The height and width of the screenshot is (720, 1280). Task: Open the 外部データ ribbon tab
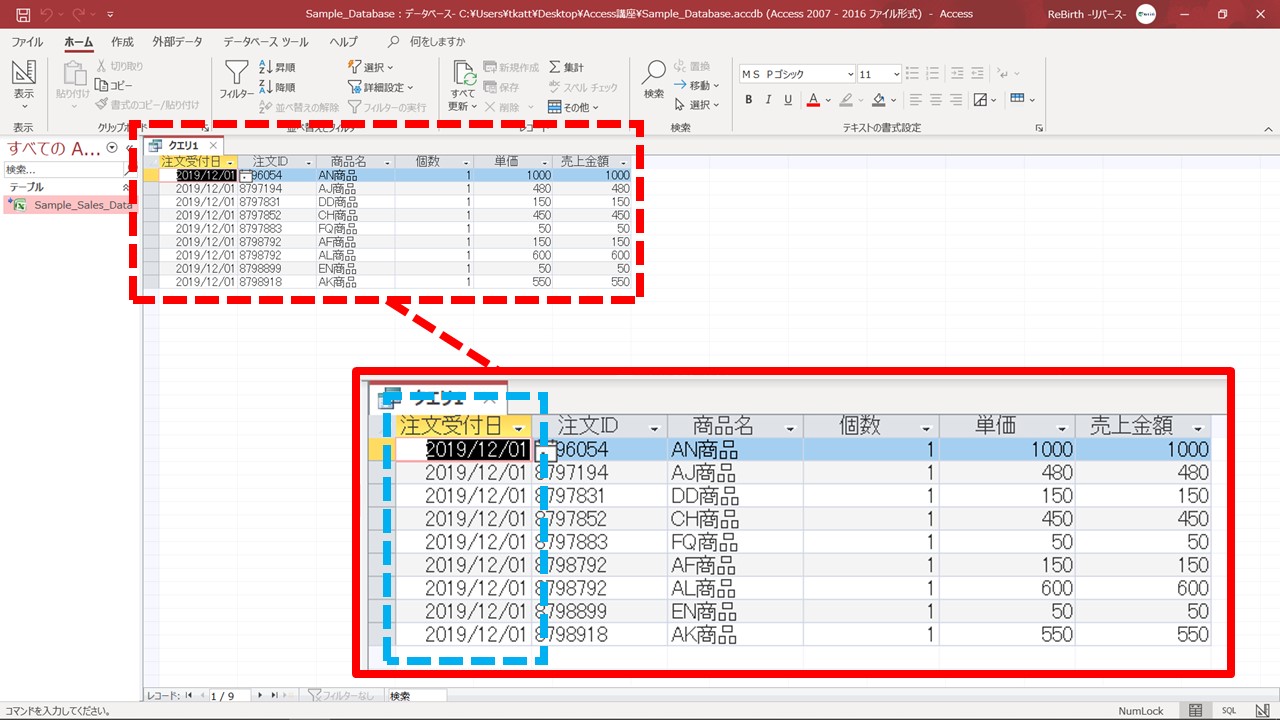[x=177, y=42]
